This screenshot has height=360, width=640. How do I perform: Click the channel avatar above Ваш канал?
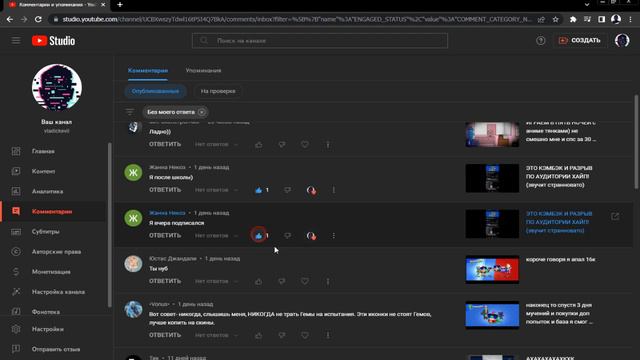[57, 87]
